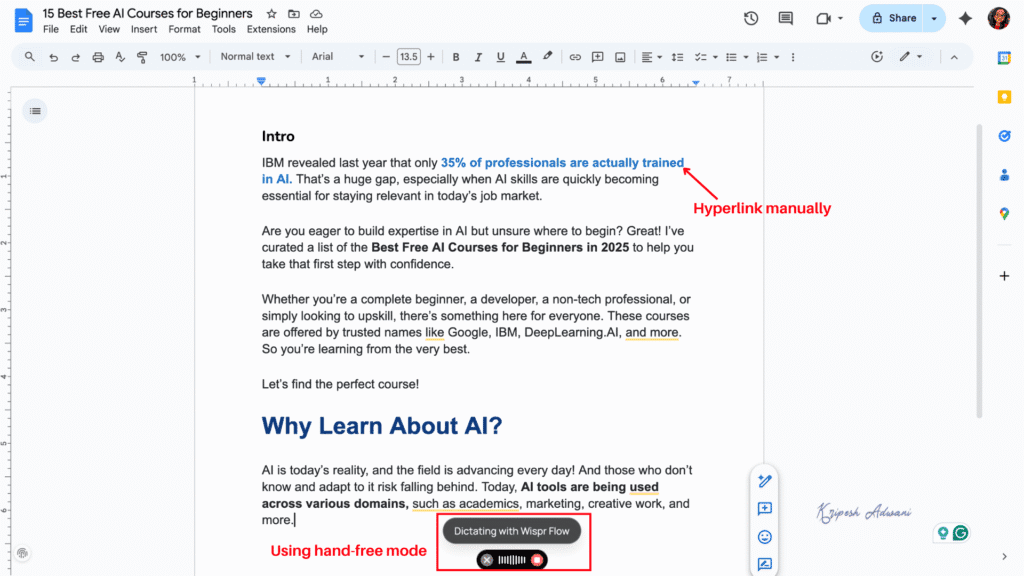1024x576 pixels.
Task: Click the search menus magnifier
Action: pos(29,57)
